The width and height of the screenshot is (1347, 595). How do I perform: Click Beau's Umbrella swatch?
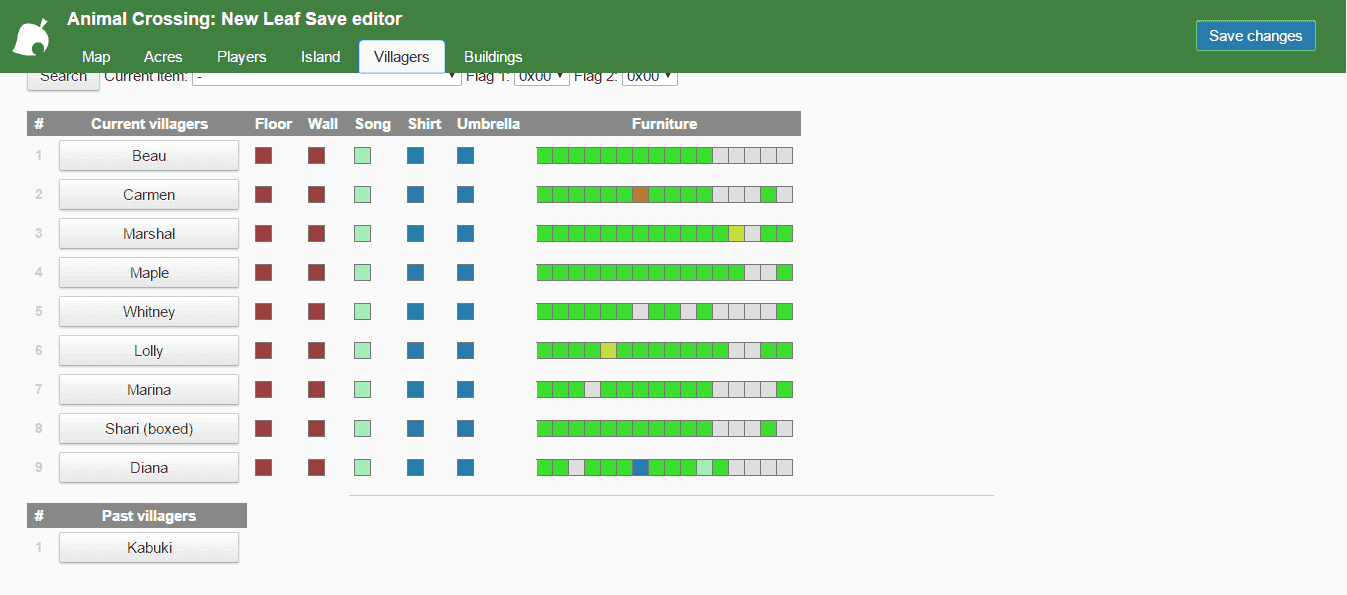(x=465, y=156)
